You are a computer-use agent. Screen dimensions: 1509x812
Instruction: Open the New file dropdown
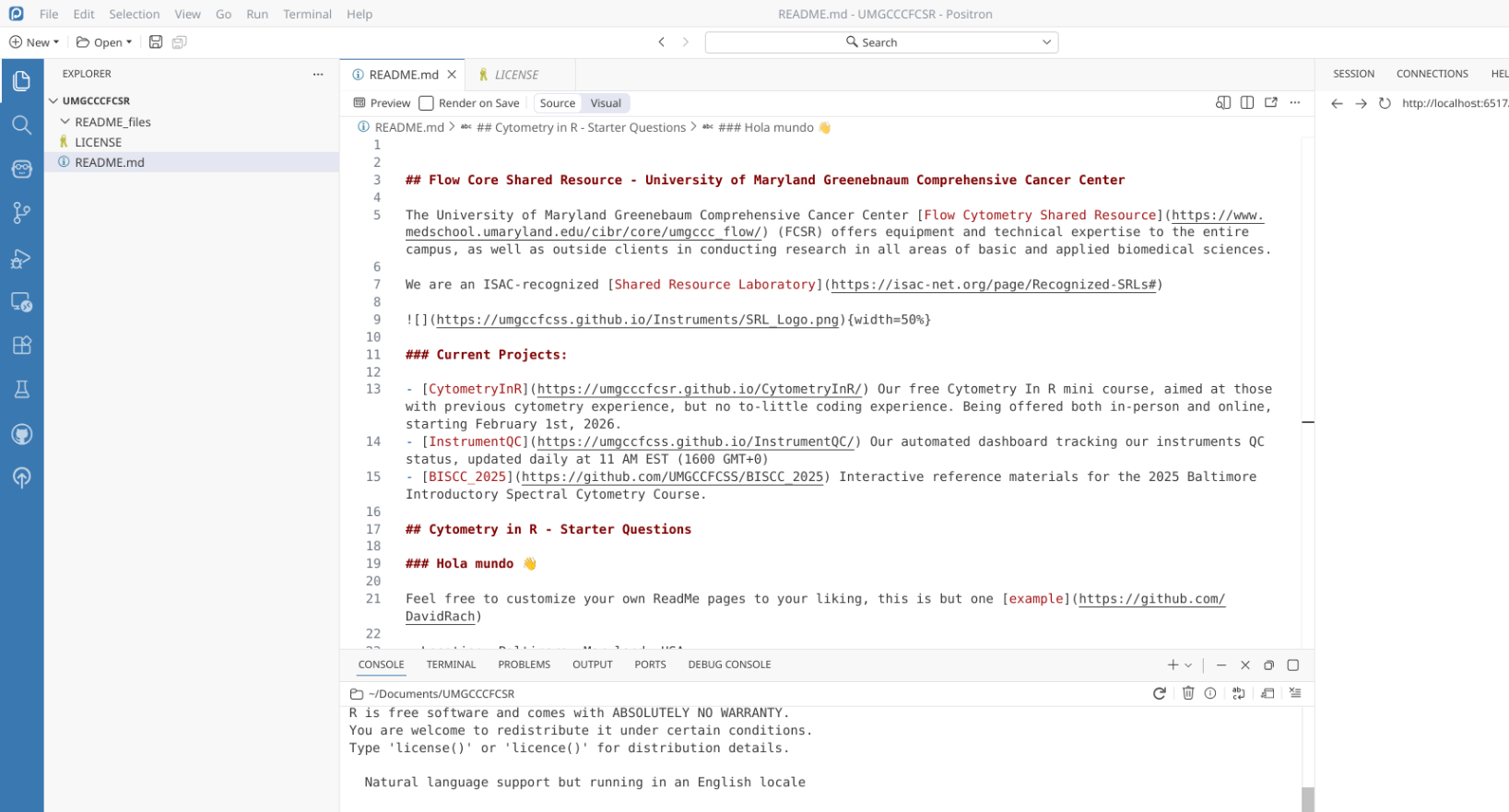pyautogui.click(x=34, y=42)
